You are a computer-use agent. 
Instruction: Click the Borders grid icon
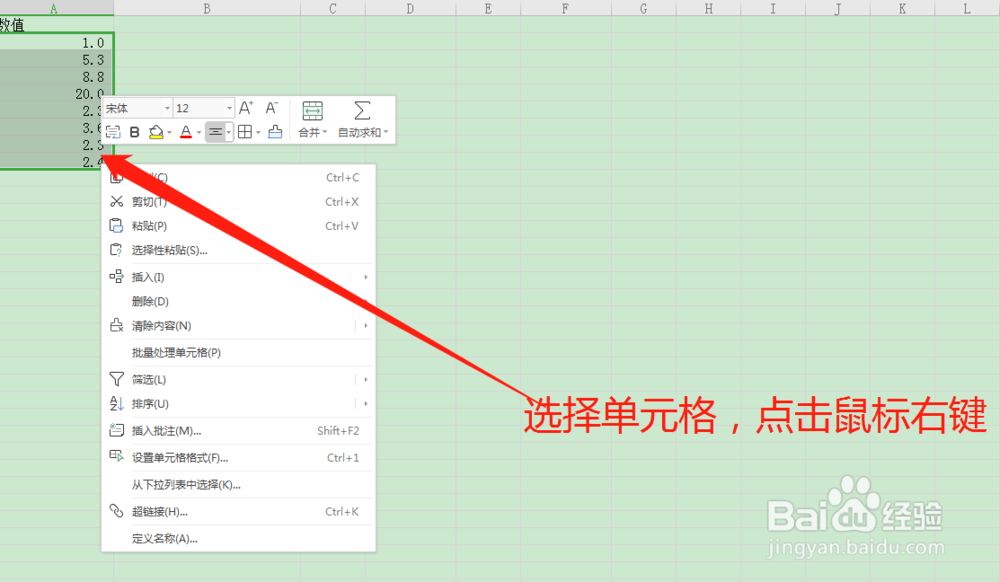[247, 130]
